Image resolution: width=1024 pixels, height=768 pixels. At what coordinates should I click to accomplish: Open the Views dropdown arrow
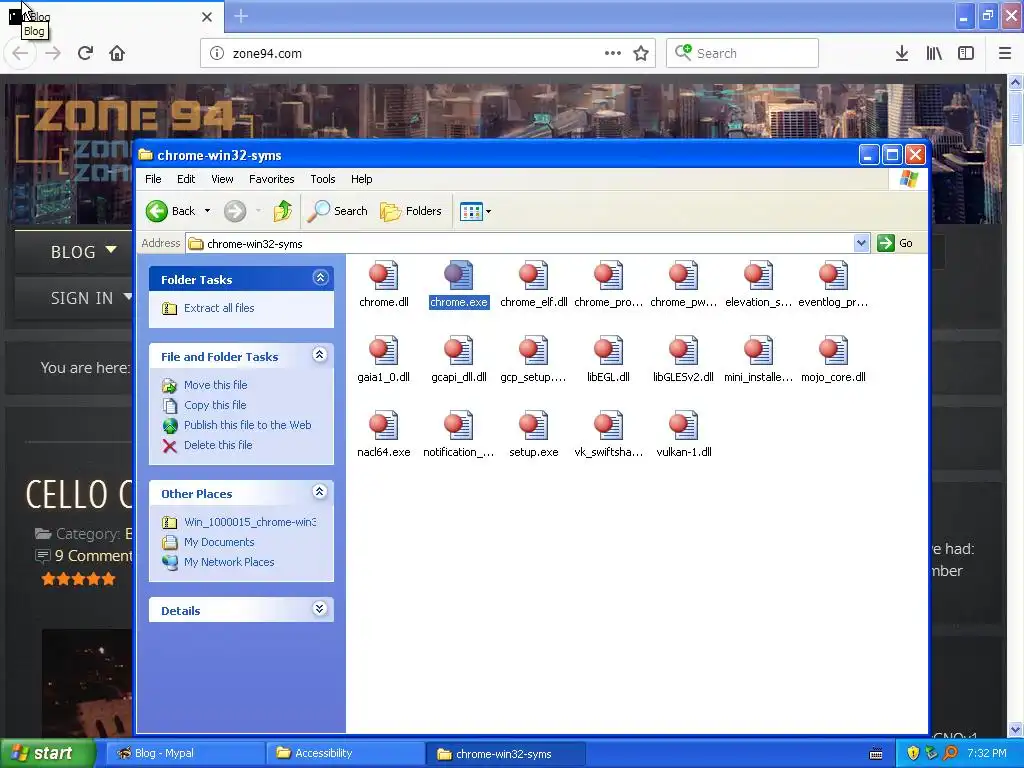point(488,212)
